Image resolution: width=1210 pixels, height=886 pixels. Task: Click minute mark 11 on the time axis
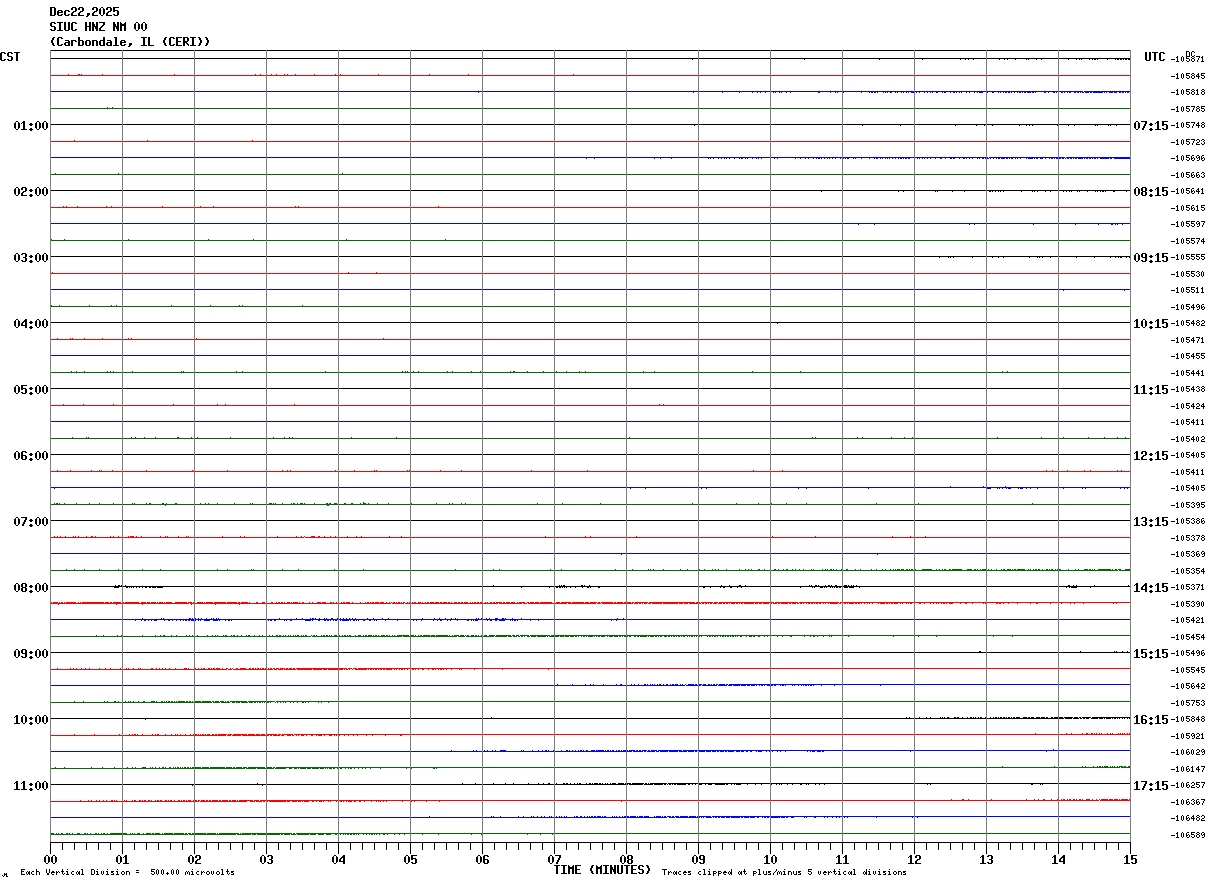[842, 859]
